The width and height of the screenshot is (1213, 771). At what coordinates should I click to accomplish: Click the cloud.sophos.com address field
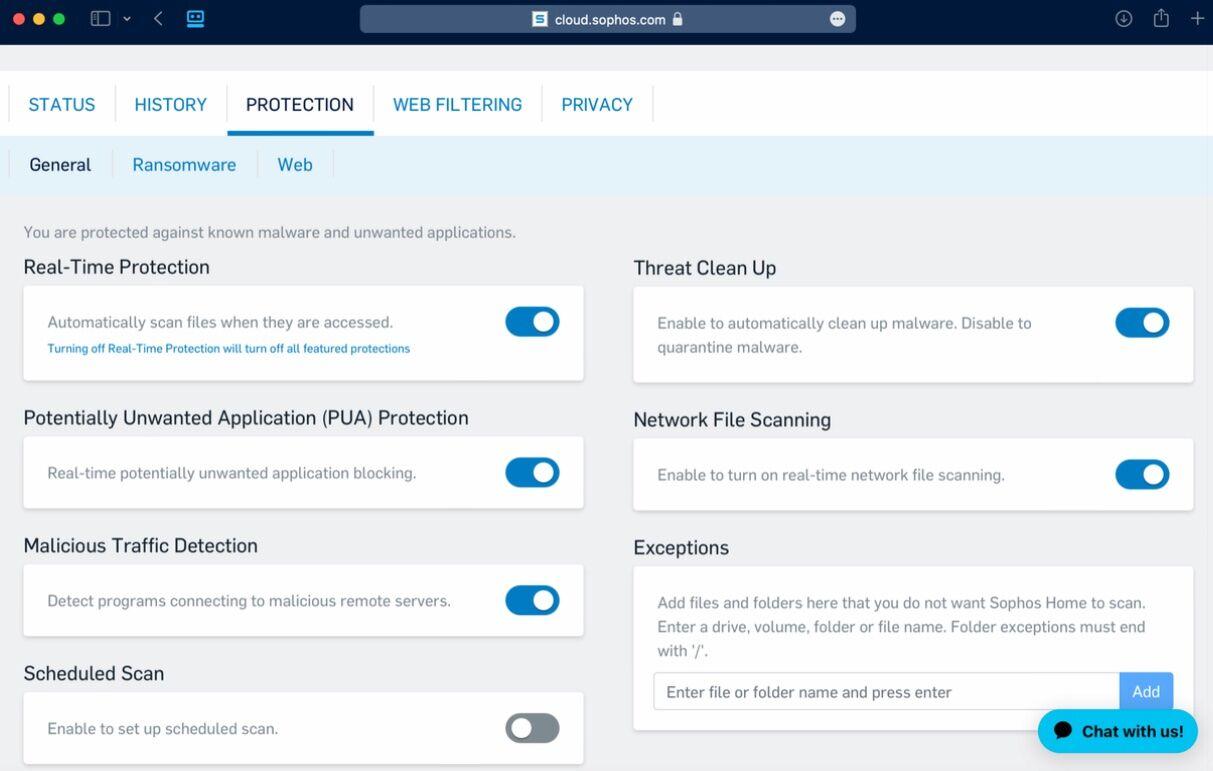pyautogui.click(x=608, y=19)
